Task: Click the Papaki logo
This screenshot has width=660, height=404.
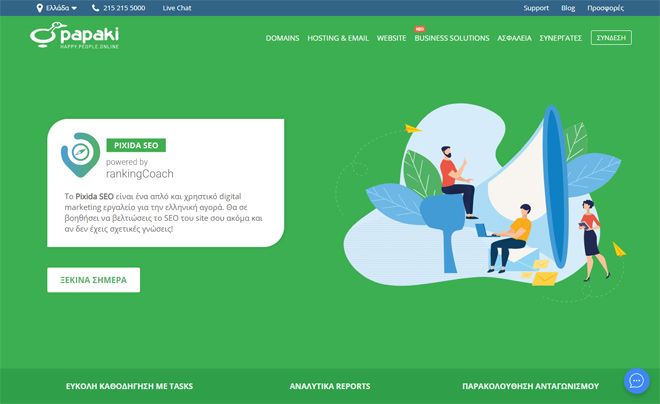Action: coord(75,35)
